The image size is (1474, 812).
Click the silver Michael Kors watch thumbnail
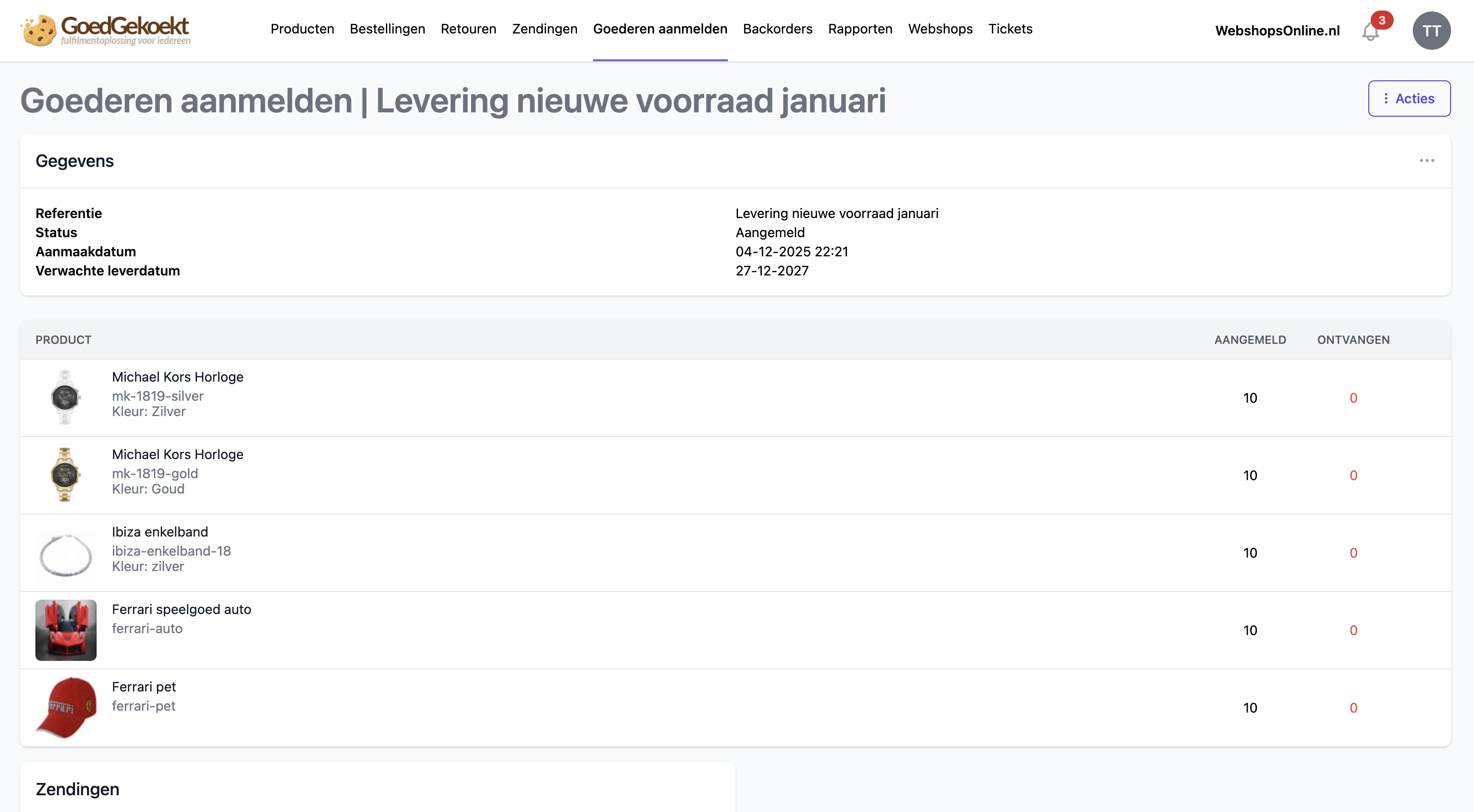click(65, 397)
